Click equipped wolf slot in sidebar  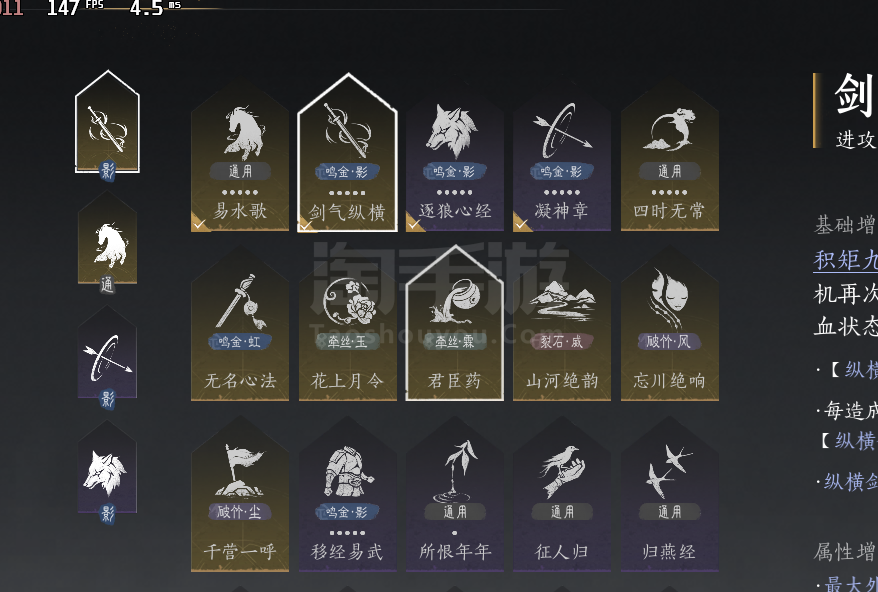pos(108,472)
